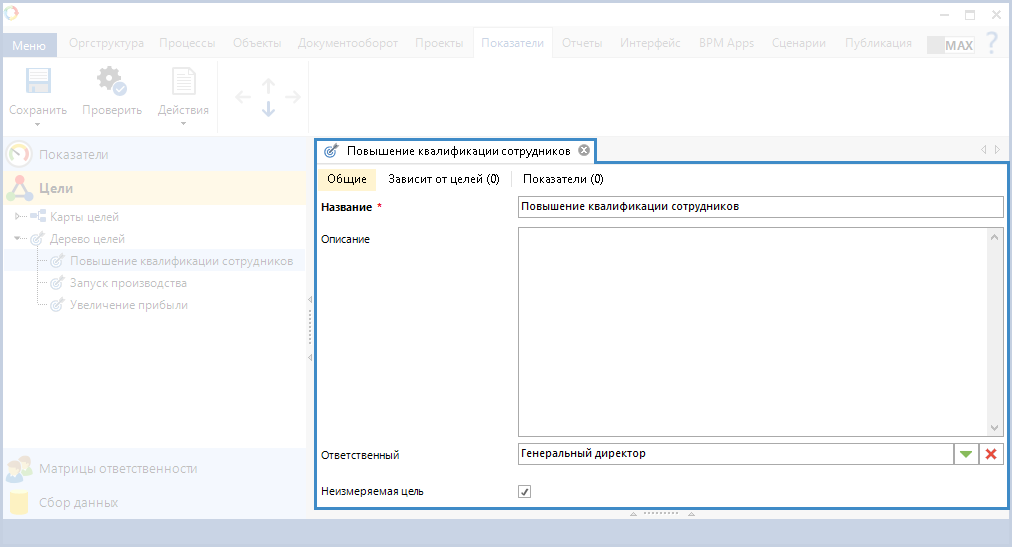Switch to the Отчеты ribbon tab
The width and height of the screenshot is (1012, 547).
pyautogui.click(x=581, y=43)
